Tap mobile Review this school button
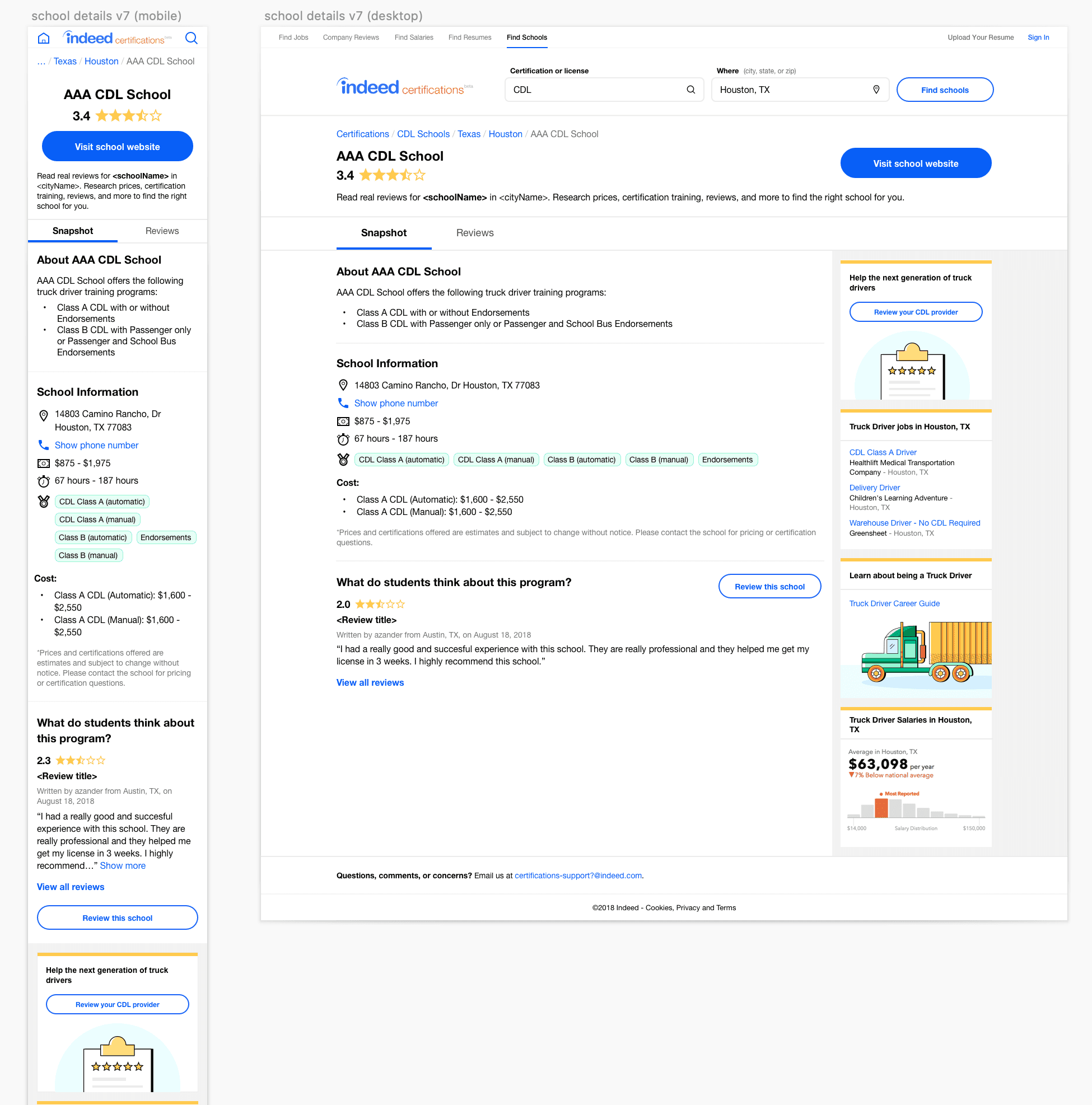Image resolution: width=1092 pixels, height=1105 pixels. (x=117, y=918)
